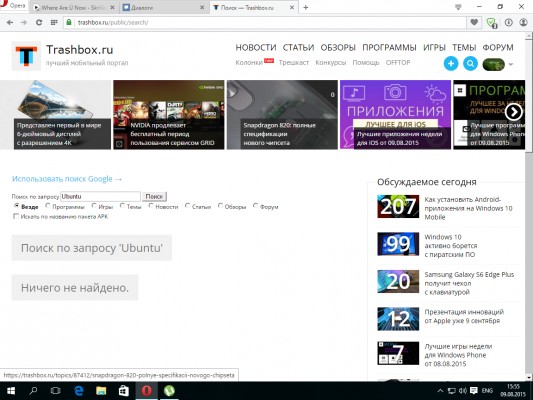The width and height of the screenshot is (533, 400).
Task: Launch Microsoft Edge from taskbar
Action: pos(79,391)
